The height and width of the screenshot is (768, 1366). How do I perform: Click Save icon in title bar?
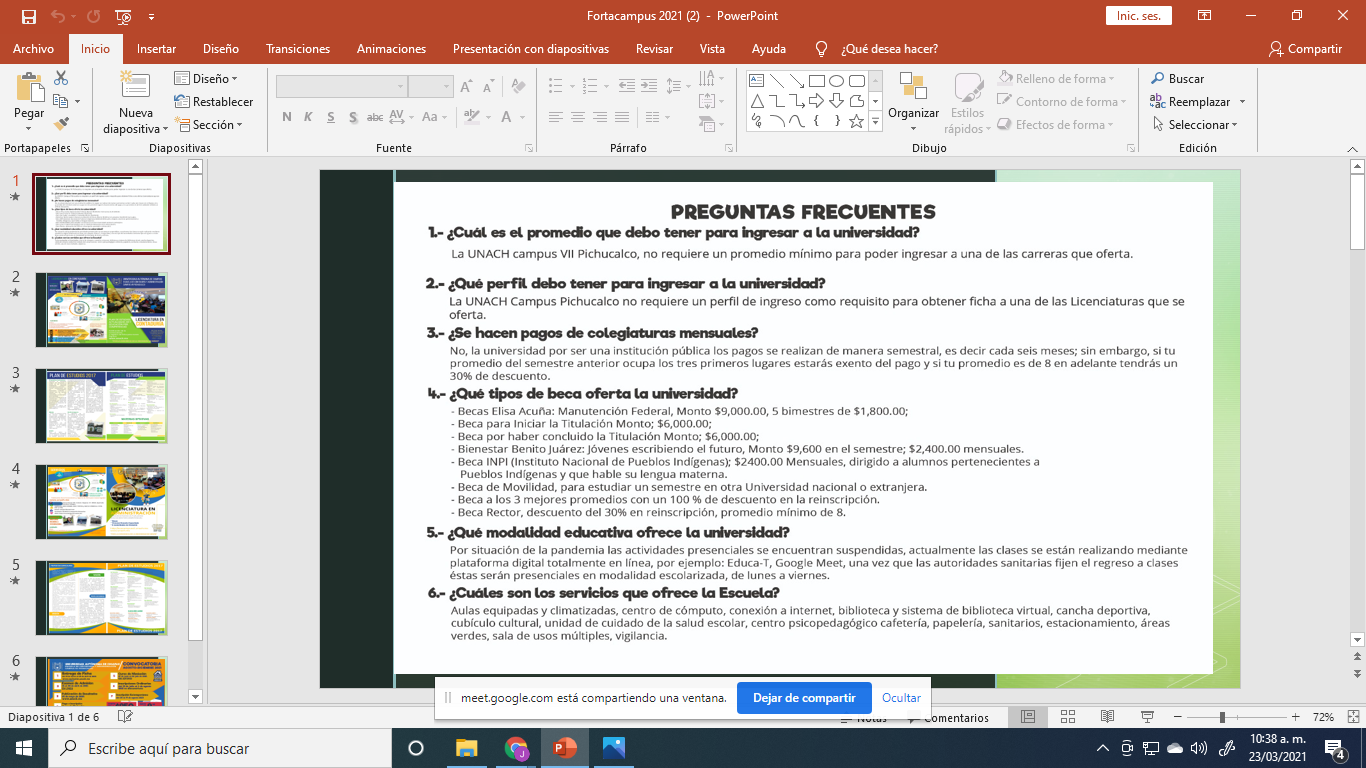pos(29,17)
